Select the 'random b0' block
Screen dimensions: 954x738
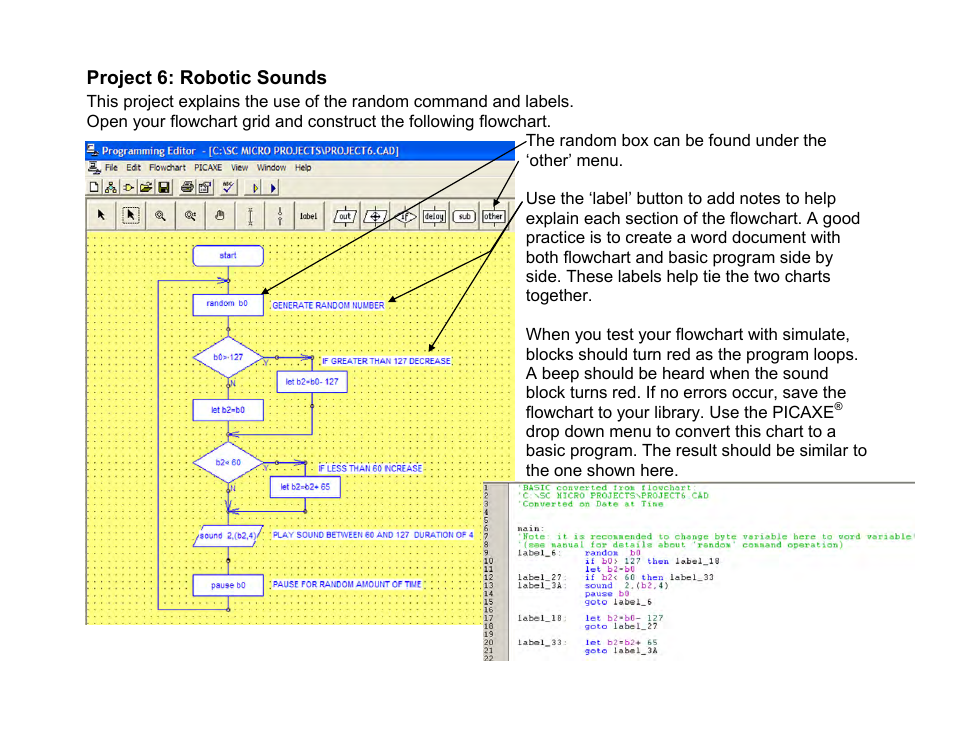point(228,304)
